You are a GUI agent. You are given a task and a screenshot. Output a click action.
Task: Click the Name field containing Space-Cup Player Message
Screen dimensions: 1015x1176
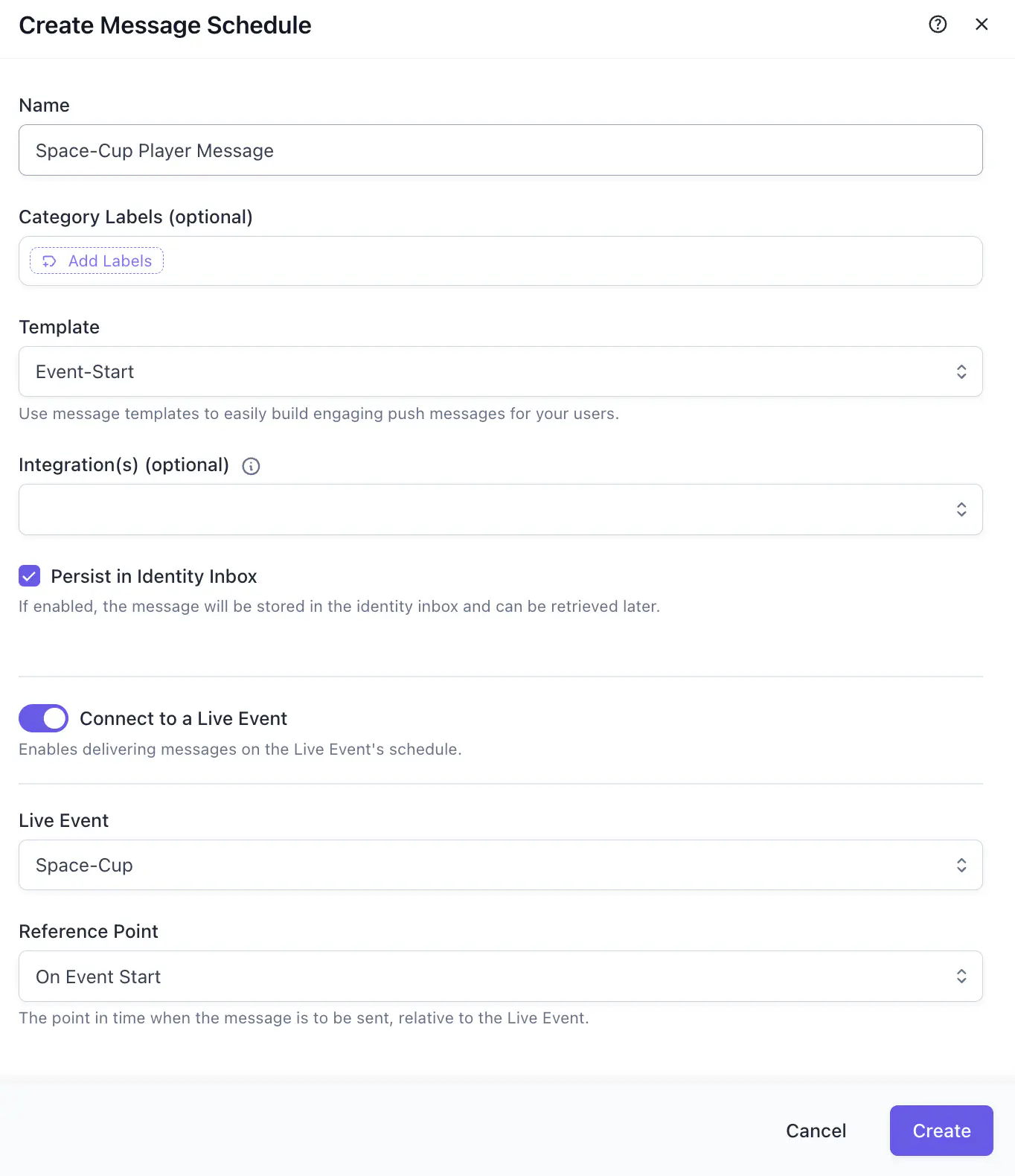click(x=500, y=150)
